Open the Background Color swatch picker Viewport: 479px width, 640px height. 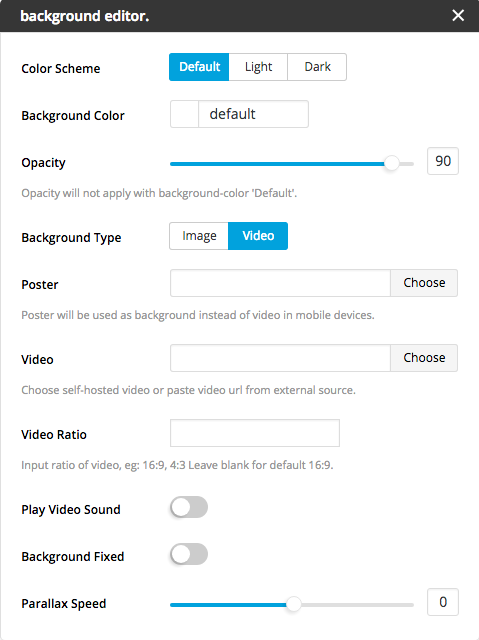click(184, 114)
